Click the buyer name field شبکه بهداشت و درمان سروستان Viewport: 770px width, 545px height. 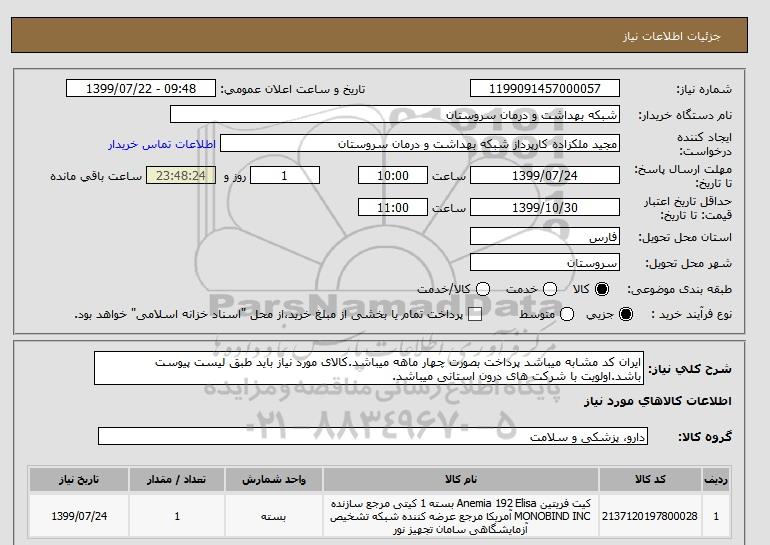point(395,114)
